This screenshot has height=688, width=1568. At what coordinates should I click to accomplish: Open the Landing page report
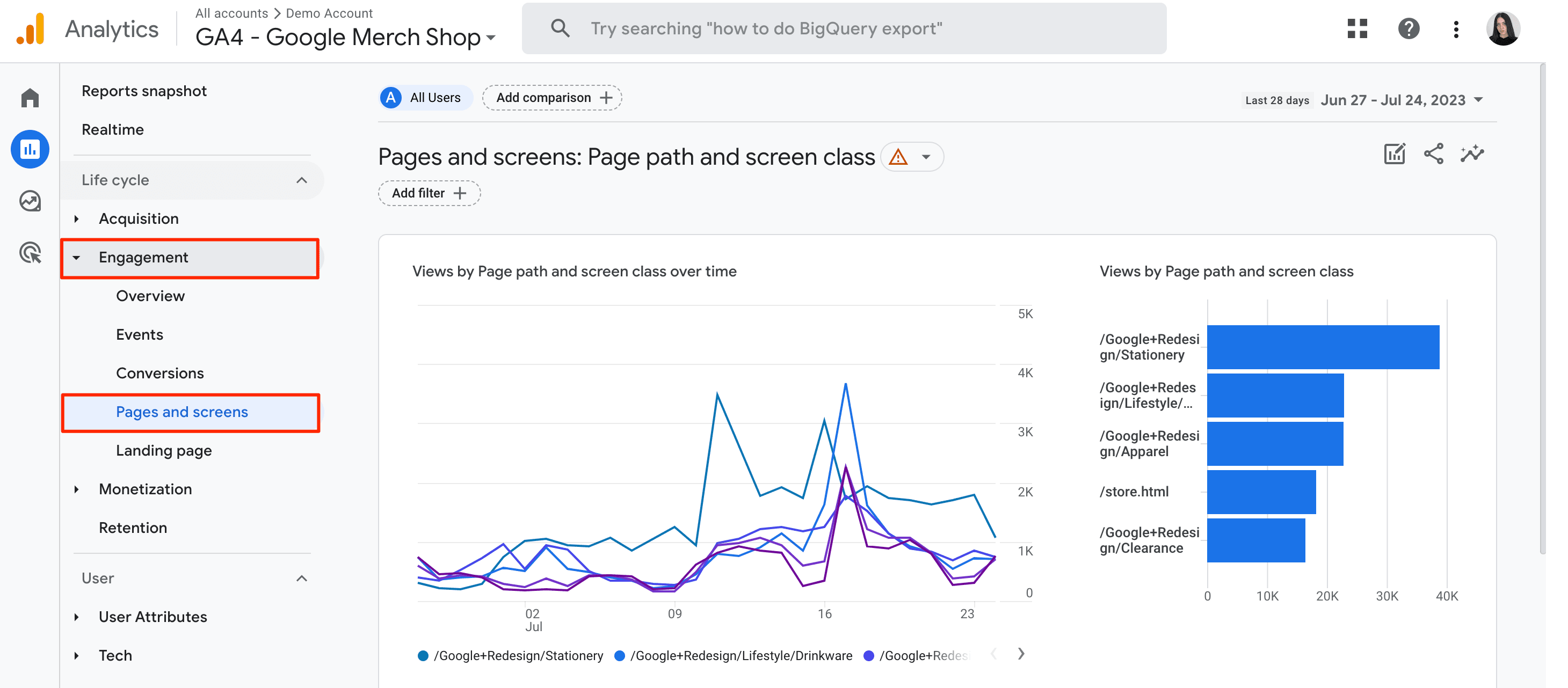point(164,451)
